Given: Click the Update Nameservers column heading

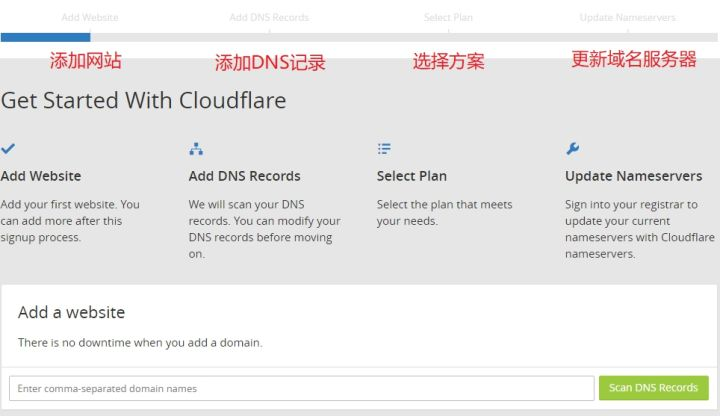Looking at the screenshot, I should [x=633, y=176].
